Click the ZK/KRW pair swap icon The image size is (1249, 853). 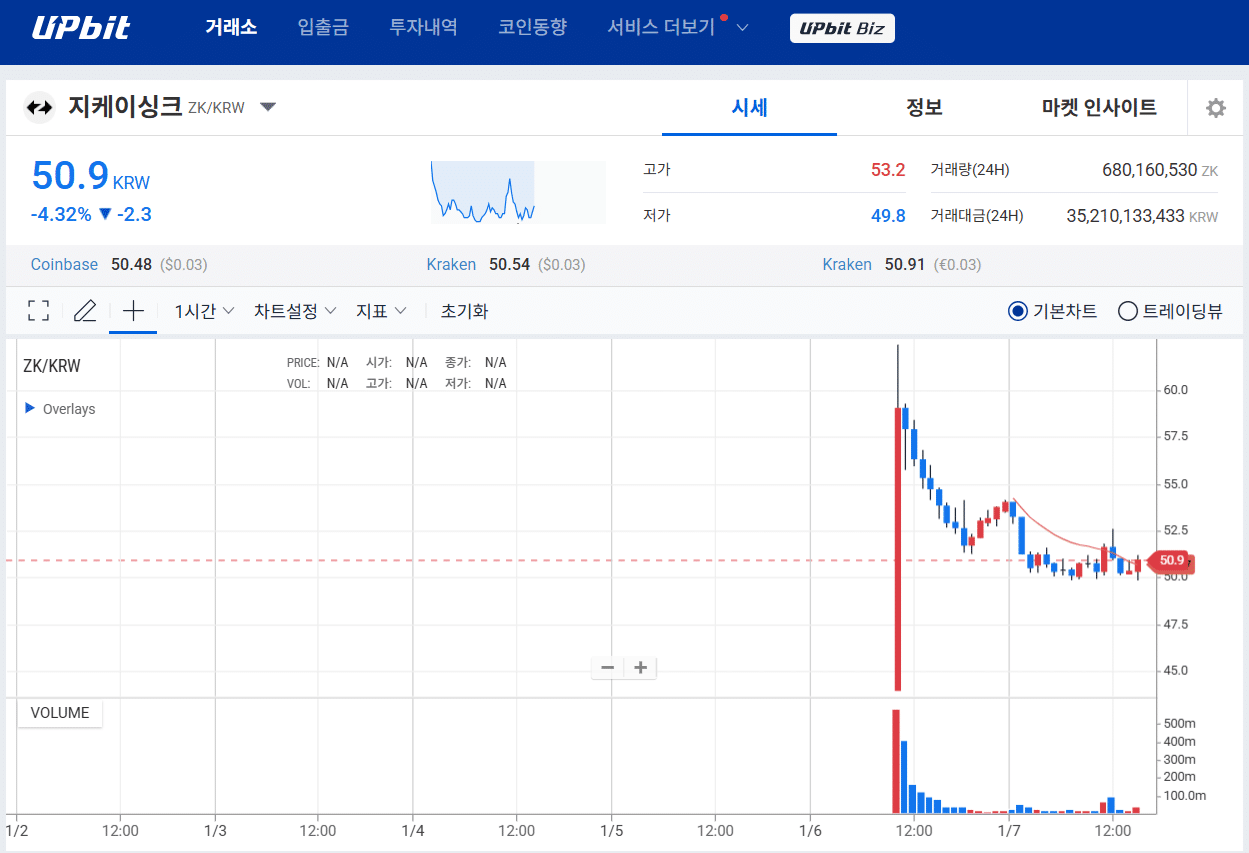(x=38, y=106)
